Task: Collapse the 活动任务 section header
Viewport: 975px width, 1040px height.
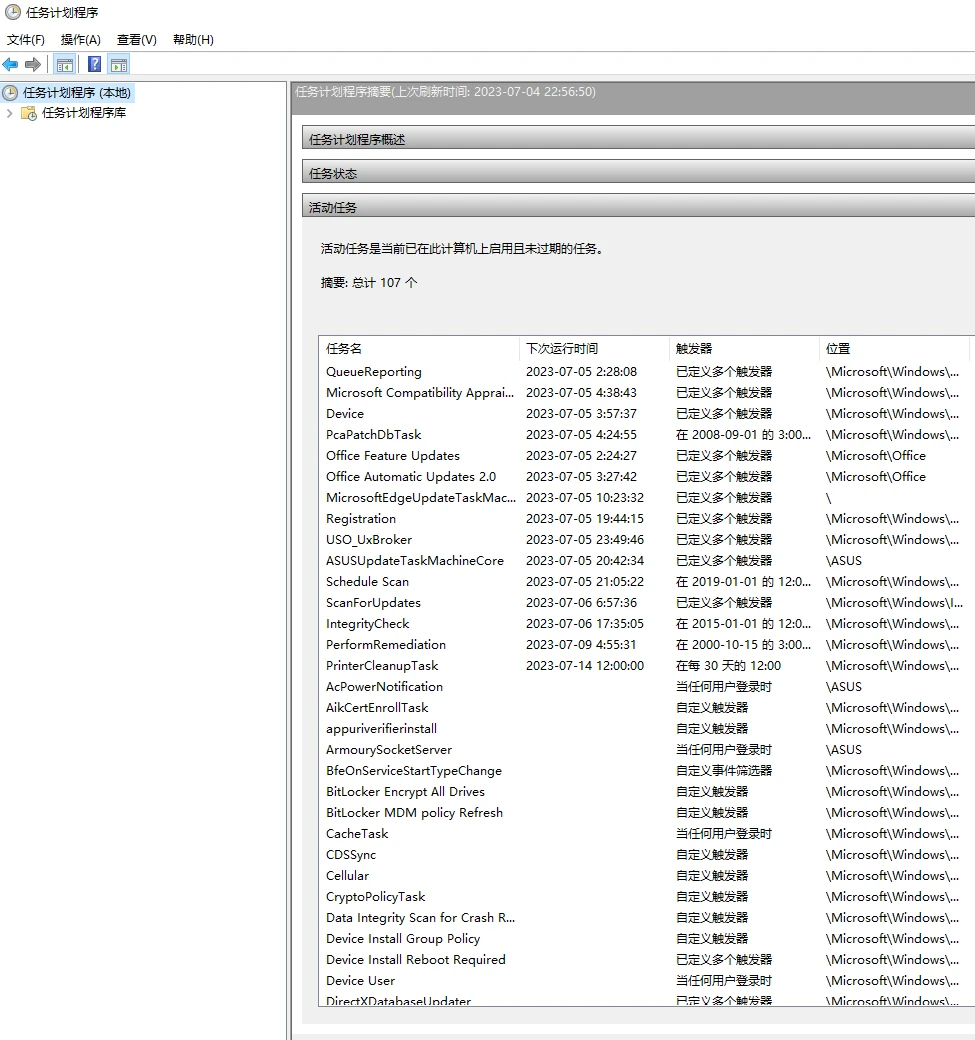Action: pos(638,207)
